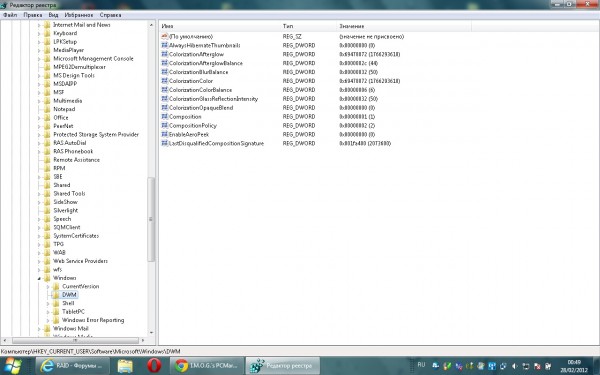Select the DWM key in the tree
Viewport: 600px width, 375px height.
point(69,295)
